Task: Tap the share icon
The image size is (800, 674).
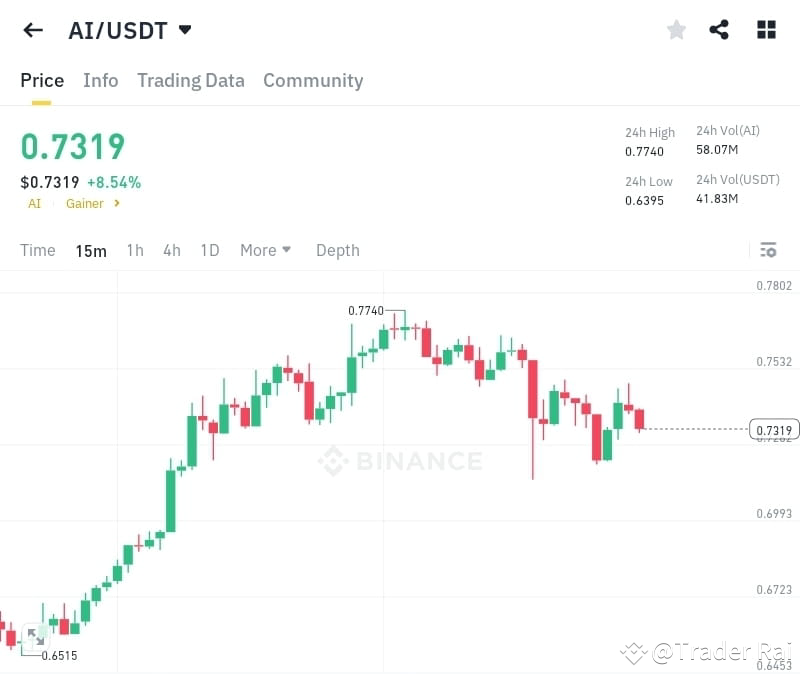Action: tap(719, 30)
